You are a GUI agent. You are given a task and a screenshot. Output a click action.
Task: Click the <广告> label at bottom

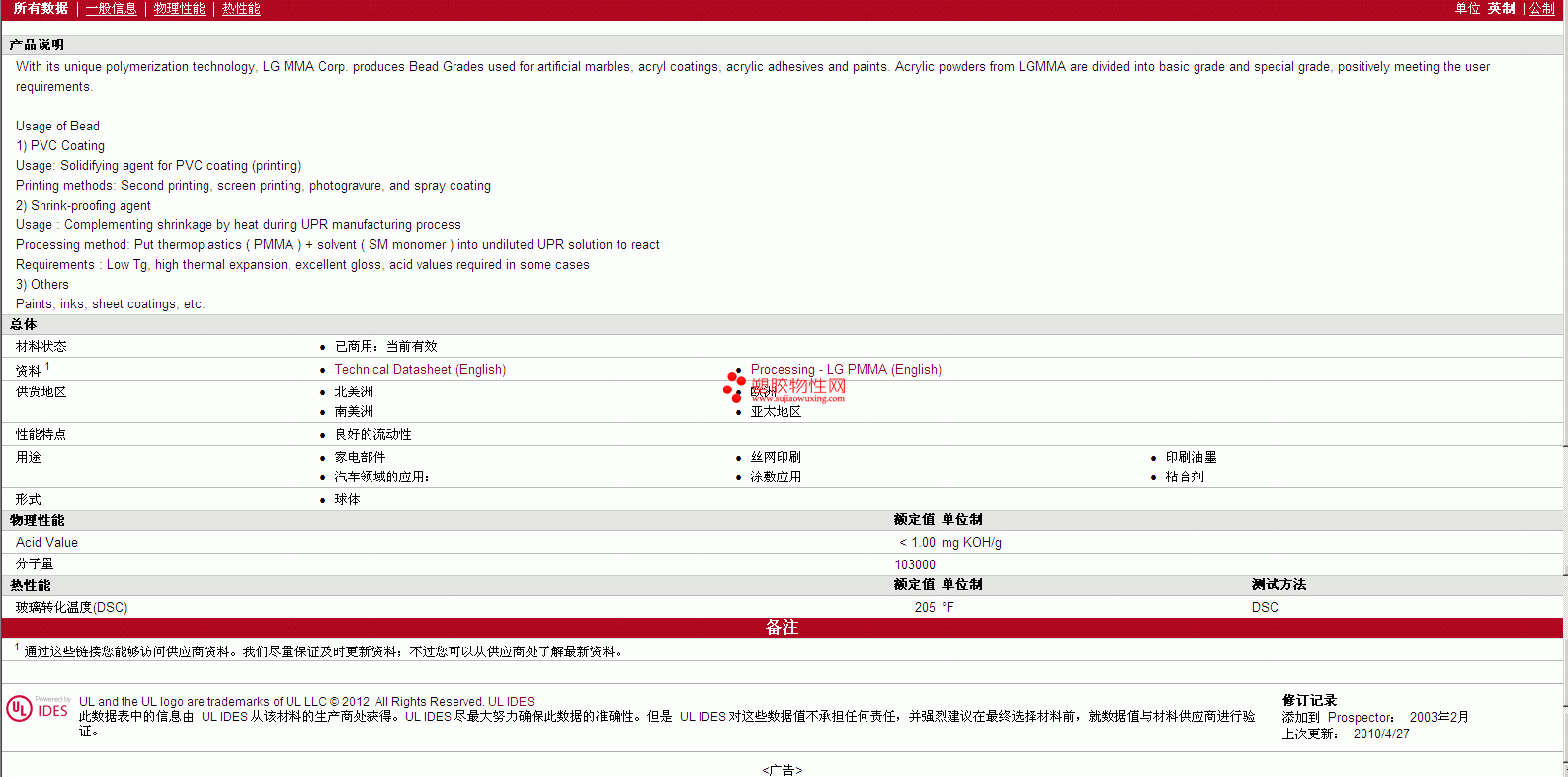point(783,770)
